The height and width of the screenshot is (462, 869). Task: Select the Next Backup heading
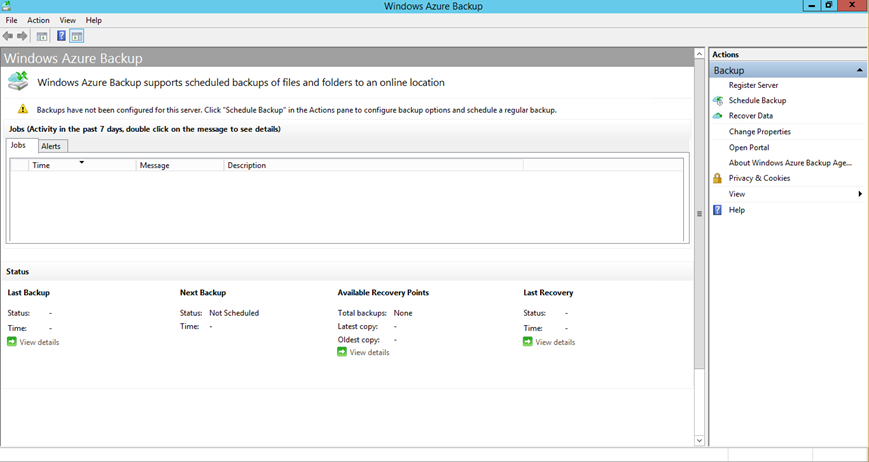coord(203,292)
